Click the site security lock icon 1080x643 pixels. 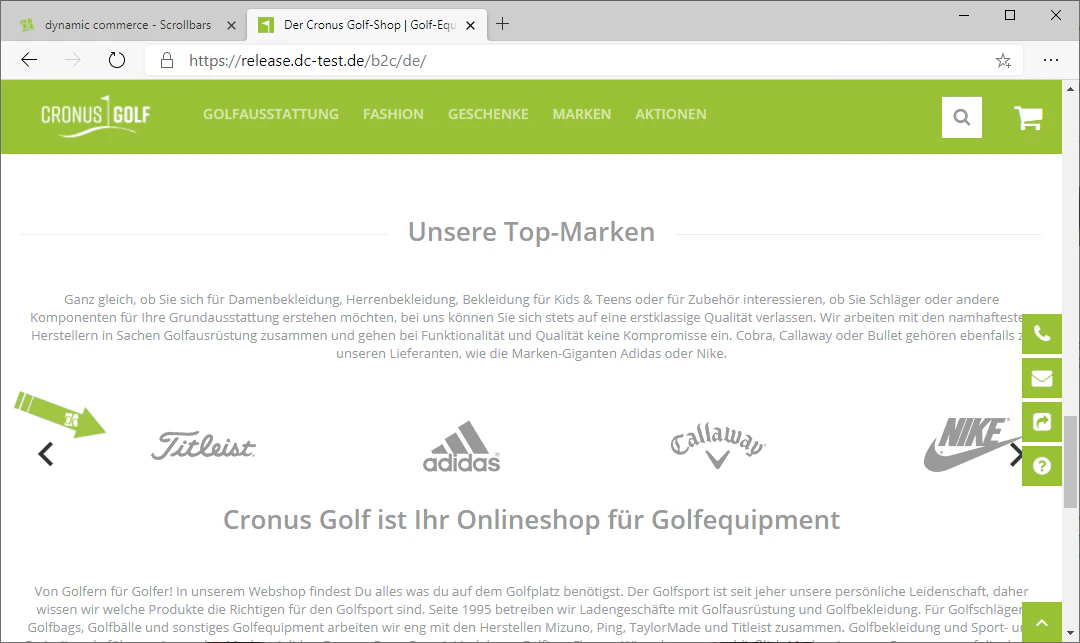point(167,61)
